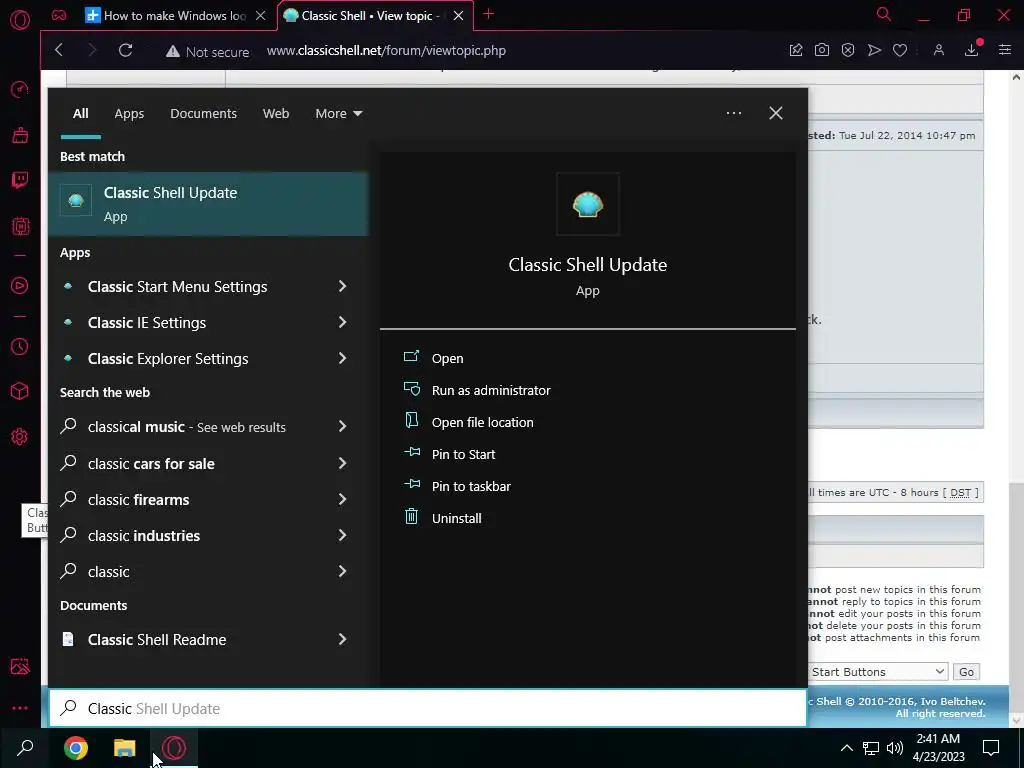The height and width of the screenshot is (768, 1024).
Task: Choose Open file location
Action: [483, 423]
